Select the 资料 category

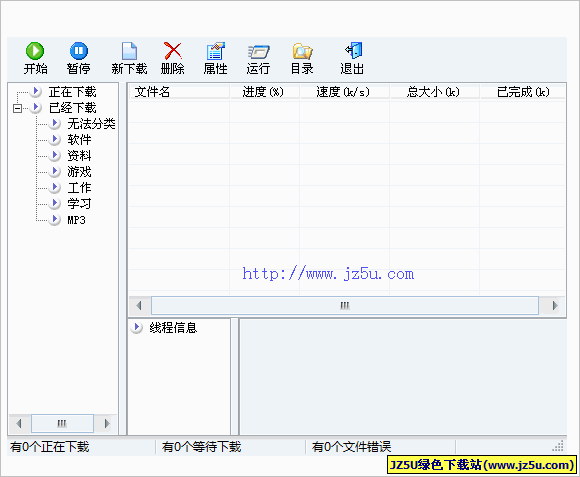pyautogui.click(x=79, y=156)
